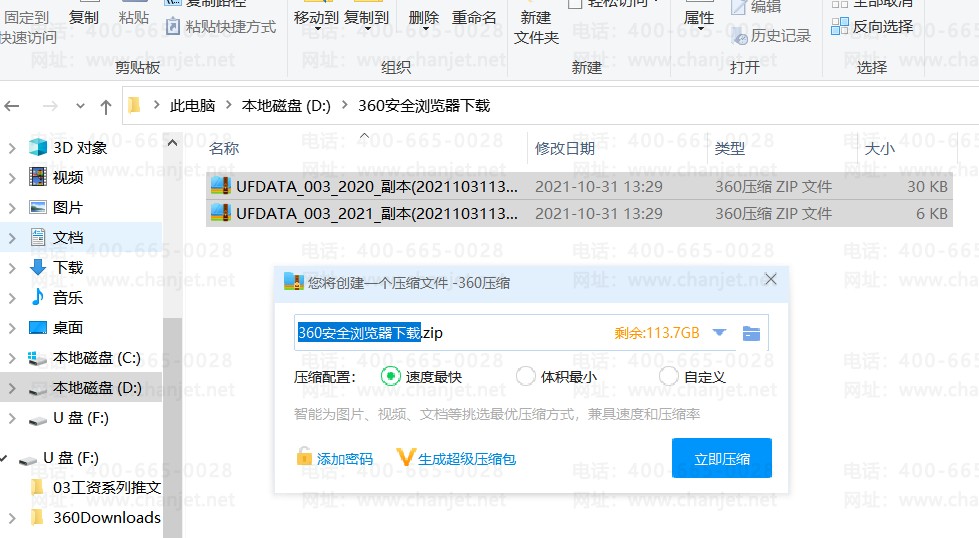The width and height of the screenshot is (979, 538).
Task: Click the browse folder icon in dialog
Action: pos(751,333)
